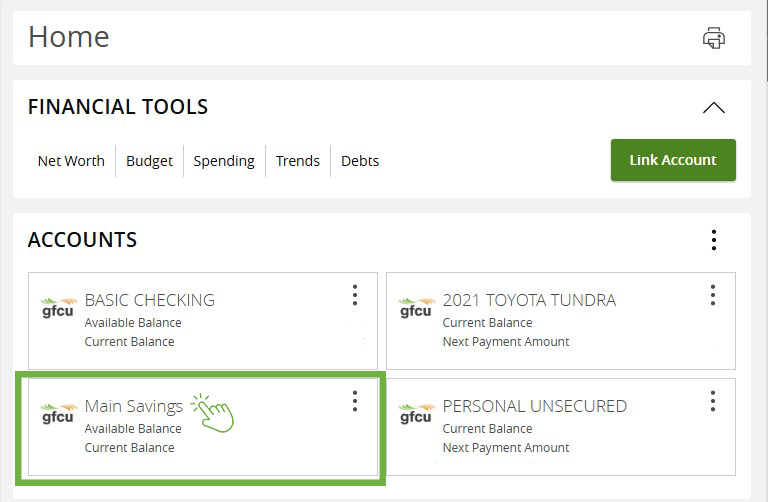Click the gfcu logo beside Personal Unsecured
Screen dimensions: 768x502
(x=416, y=413)
